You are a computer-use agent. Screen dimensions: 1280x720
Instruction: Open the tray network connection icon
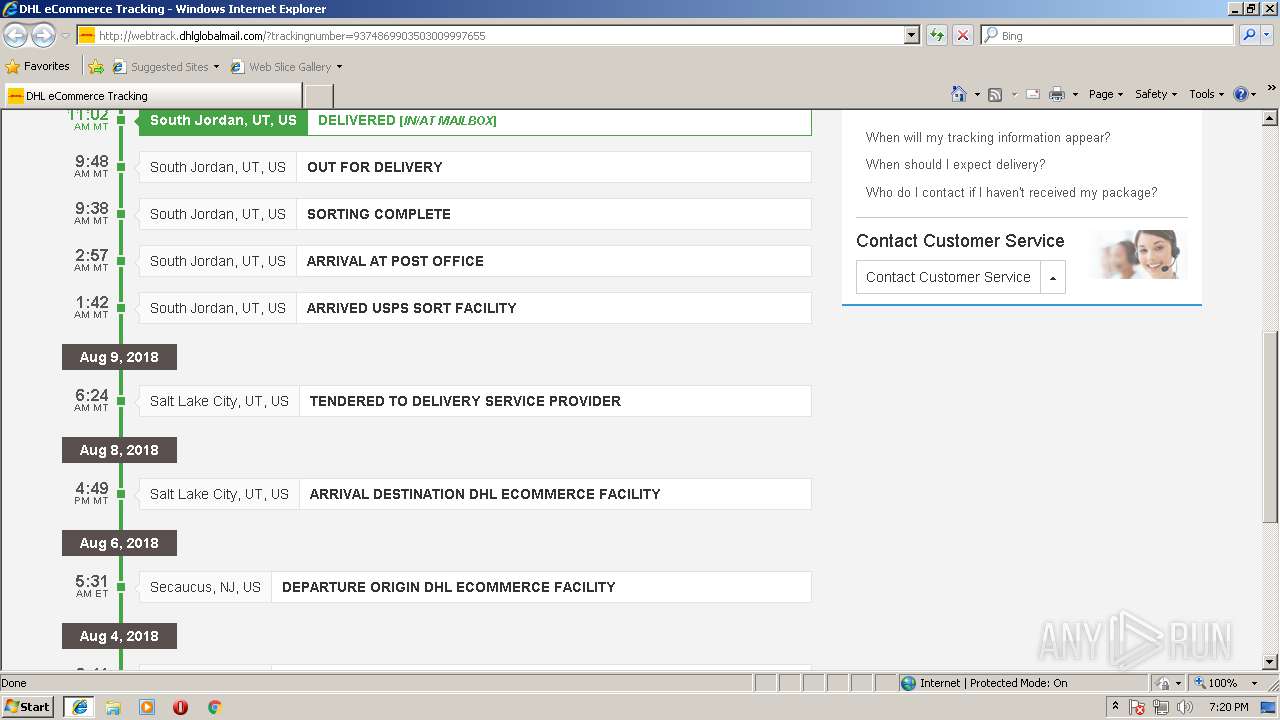click(x=1161, y=707)
